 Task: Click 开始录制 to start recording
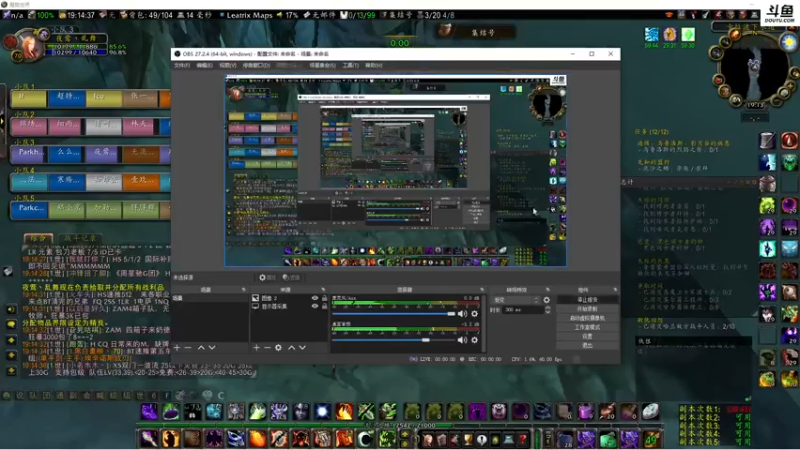click(587, 309)
